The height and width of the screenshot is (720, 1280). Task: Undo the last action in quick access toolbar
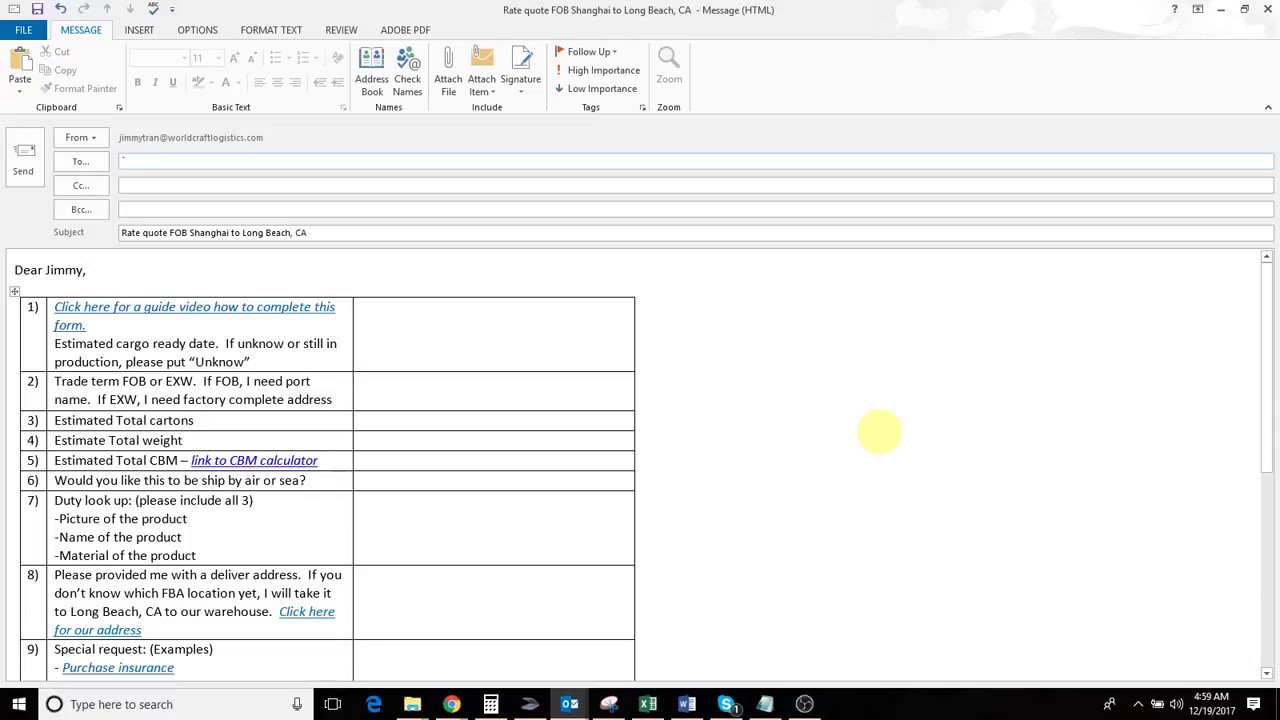pos(60,9)
